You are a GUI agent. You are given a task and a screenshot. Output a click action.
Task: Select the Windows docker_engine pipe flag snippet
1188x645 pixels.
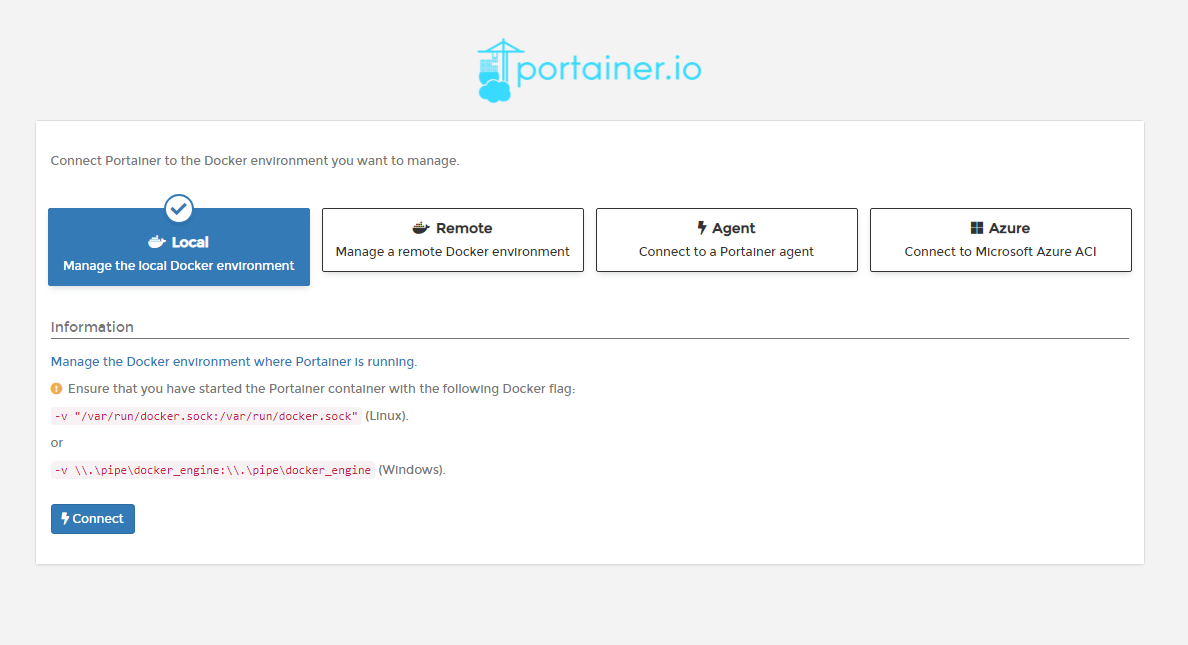[212, 469]
